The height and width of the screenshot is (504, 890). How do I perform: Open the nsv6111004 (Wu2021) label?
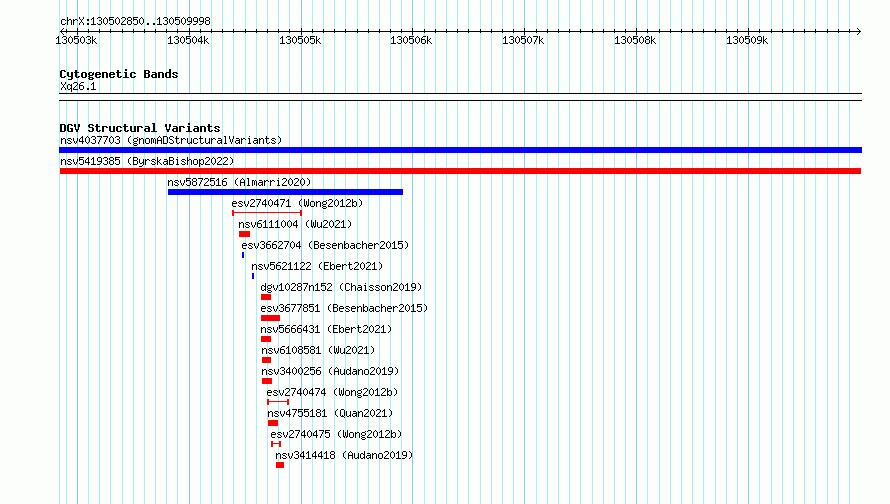pyautogui.click(x=295, y=224)
